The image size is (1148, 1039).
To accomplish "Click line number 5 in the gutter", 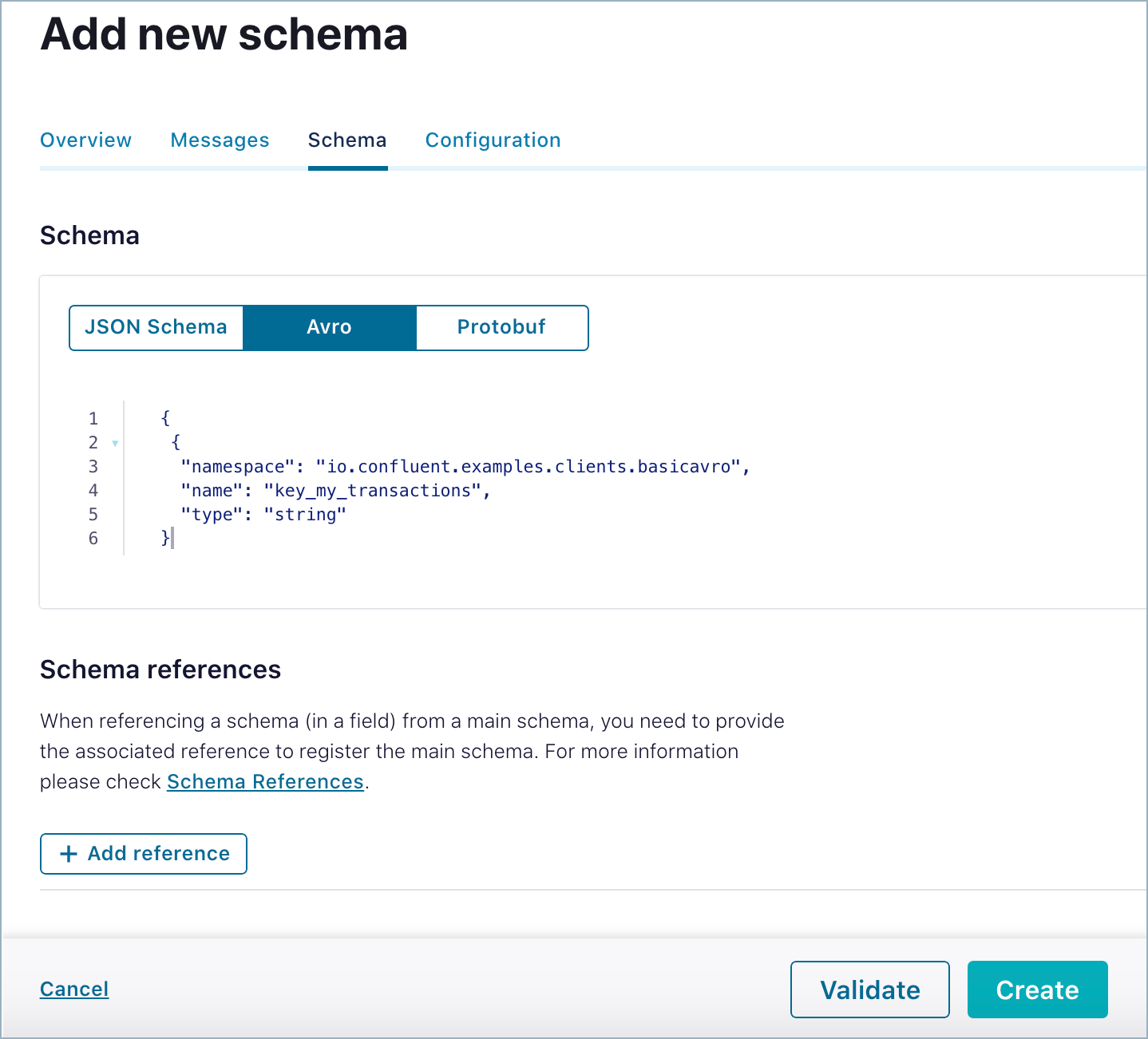I will click(x=93, y=515).
